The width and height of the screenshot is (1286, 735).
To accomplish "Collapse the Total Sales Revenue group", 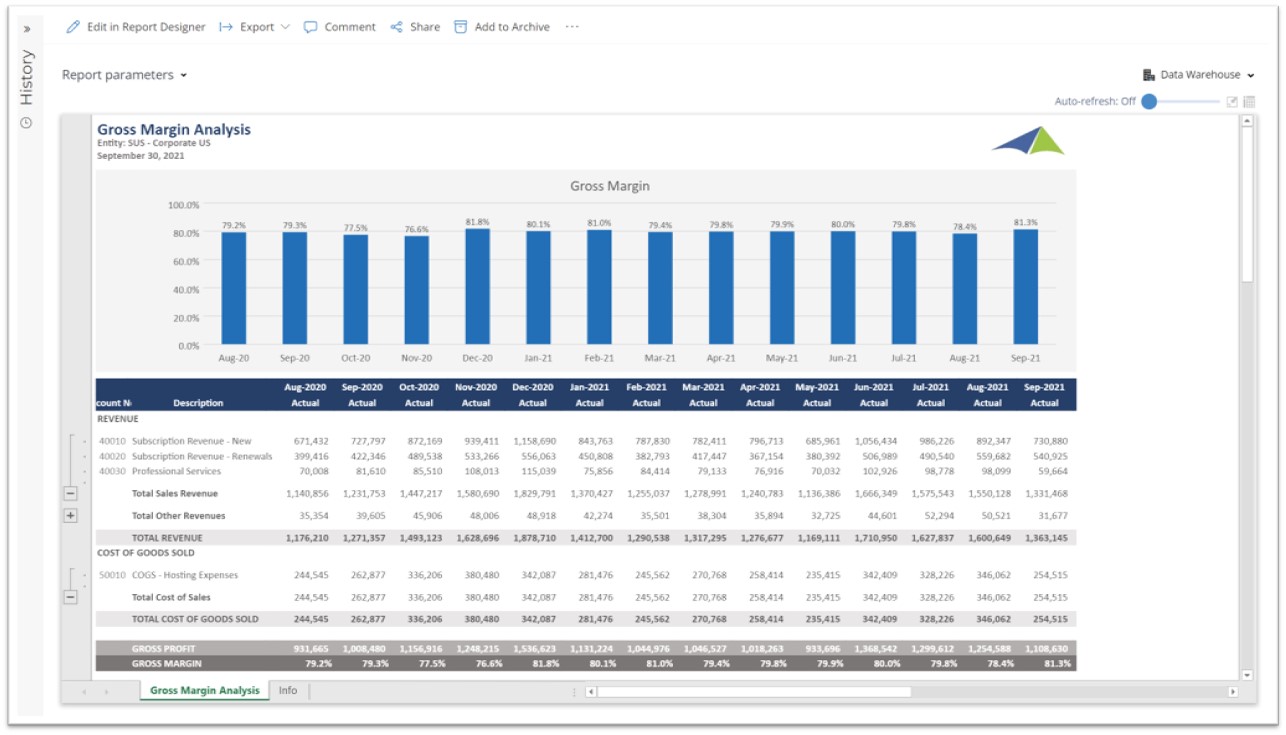I will point(70,493).
